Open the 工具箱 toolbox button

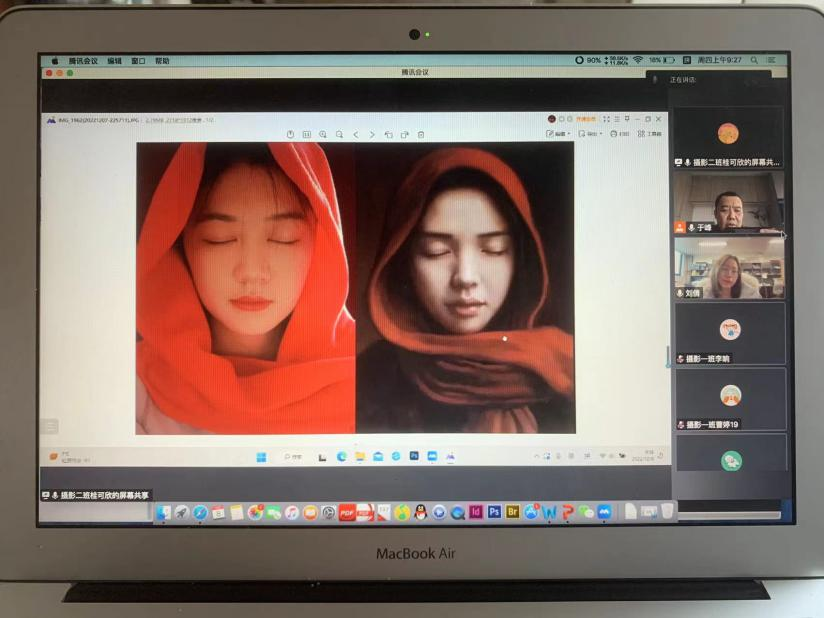tap(650, 133)
